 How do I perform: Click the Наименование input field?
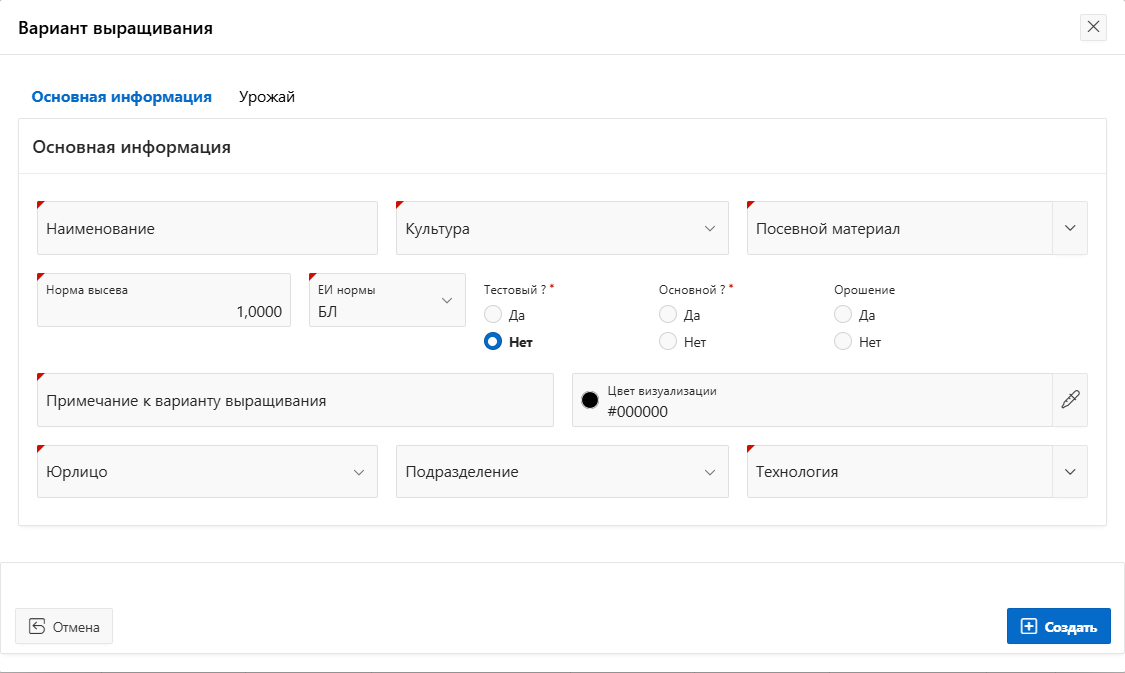[207, 228]
